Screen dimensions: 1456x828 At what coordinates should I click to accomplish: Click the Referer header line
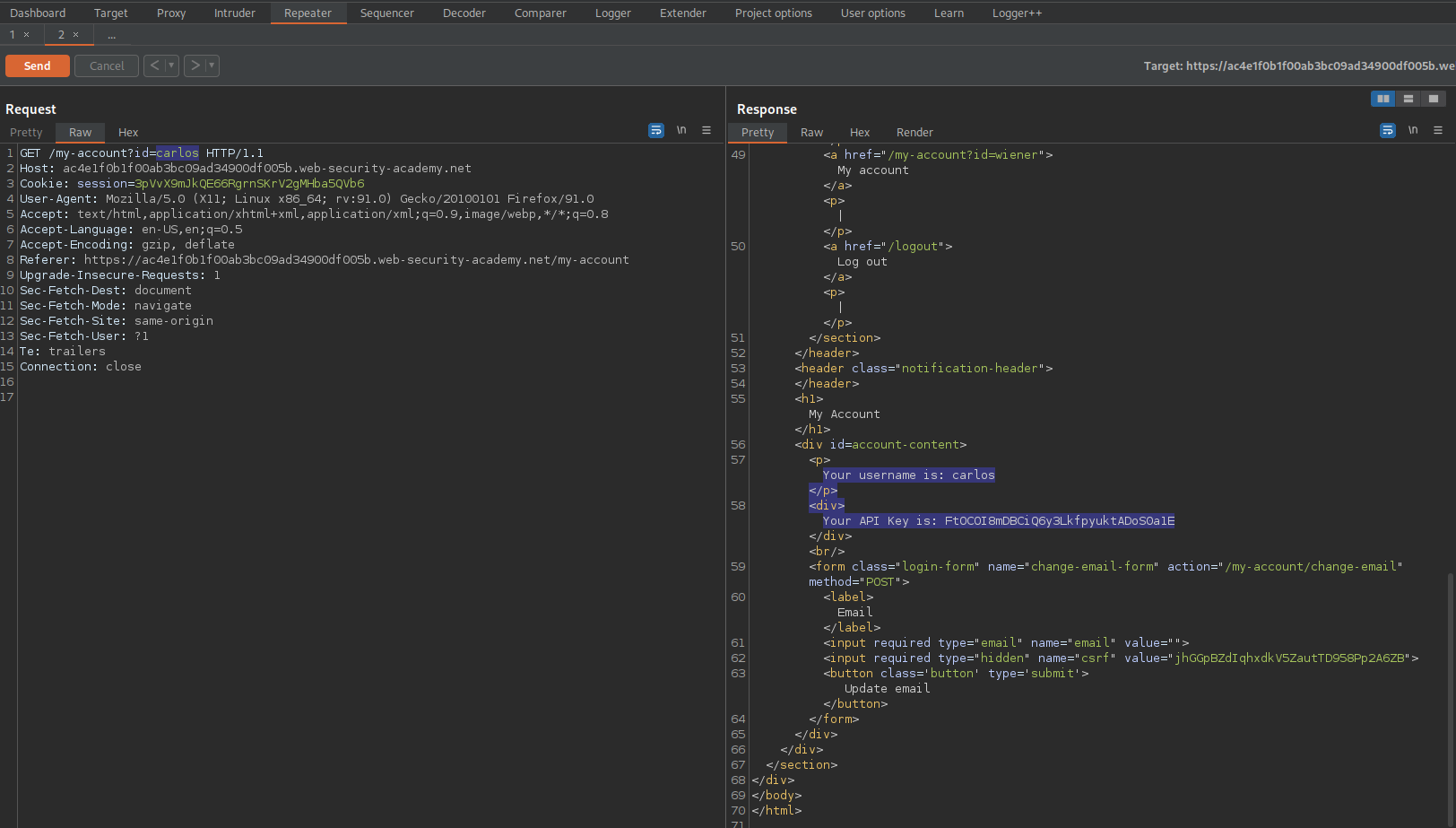tap(325, 260)
